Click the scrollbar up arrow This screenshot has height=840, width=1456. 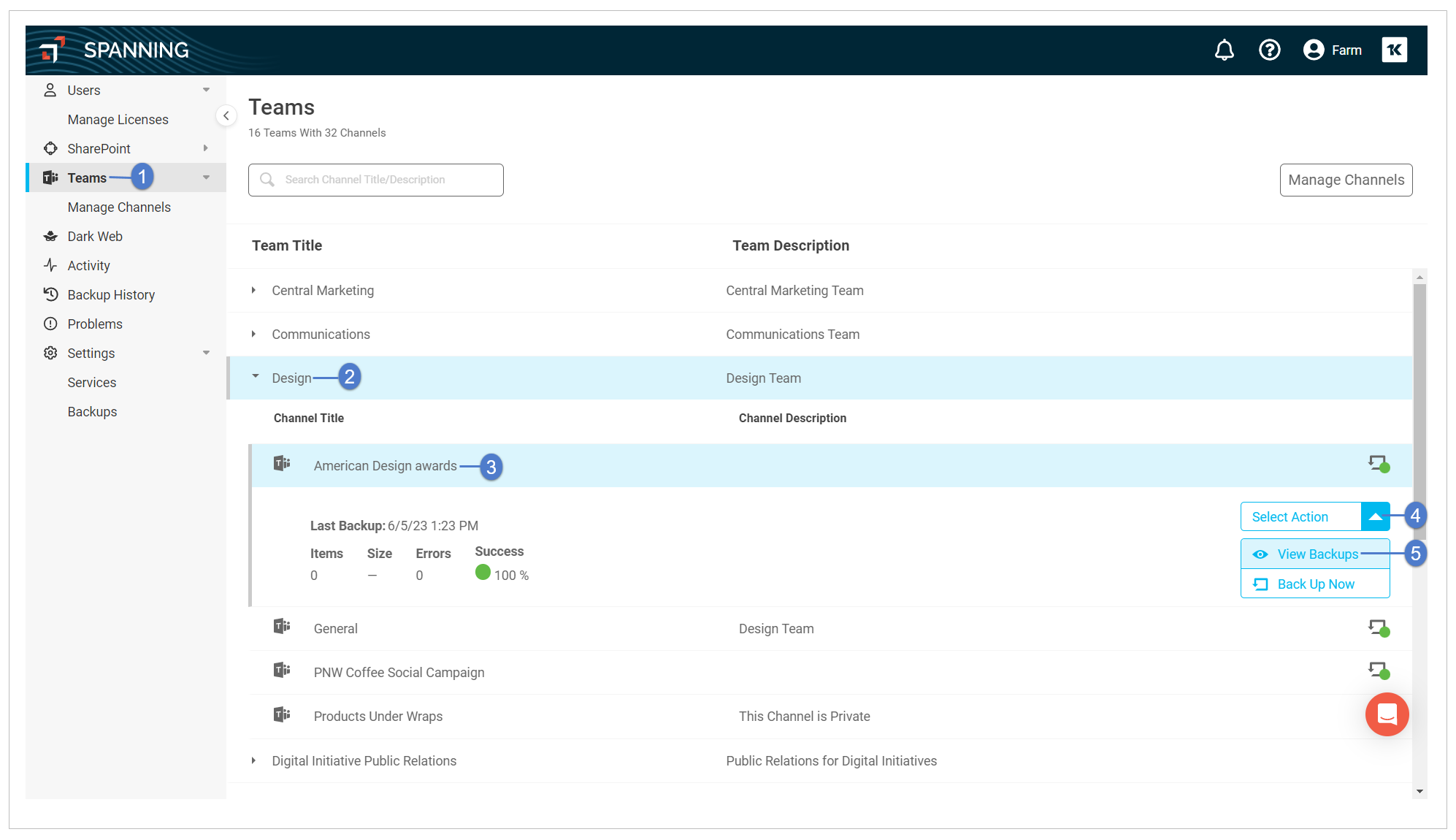tap(1419, 277)
